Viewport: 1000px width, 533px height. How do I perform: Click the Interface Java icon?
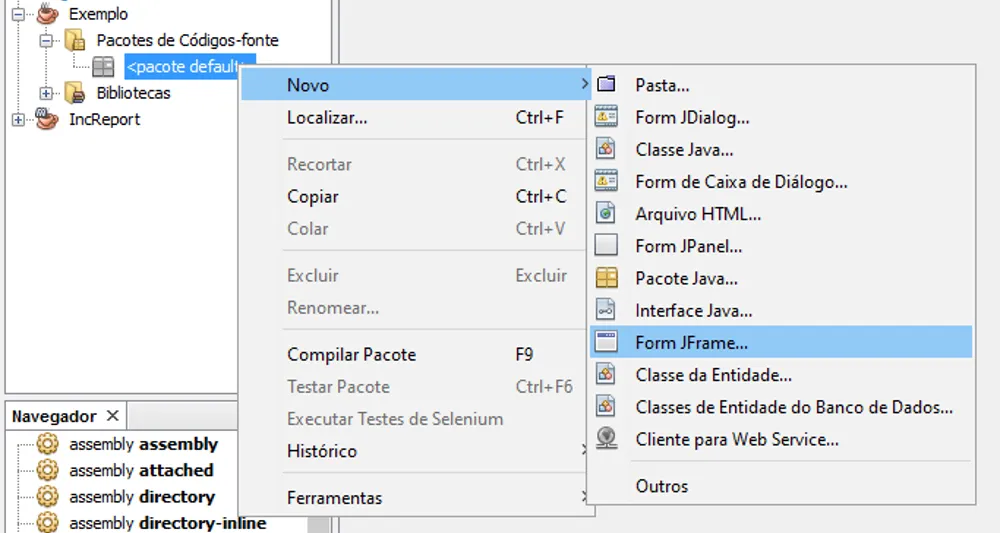(x=606, y=310)
